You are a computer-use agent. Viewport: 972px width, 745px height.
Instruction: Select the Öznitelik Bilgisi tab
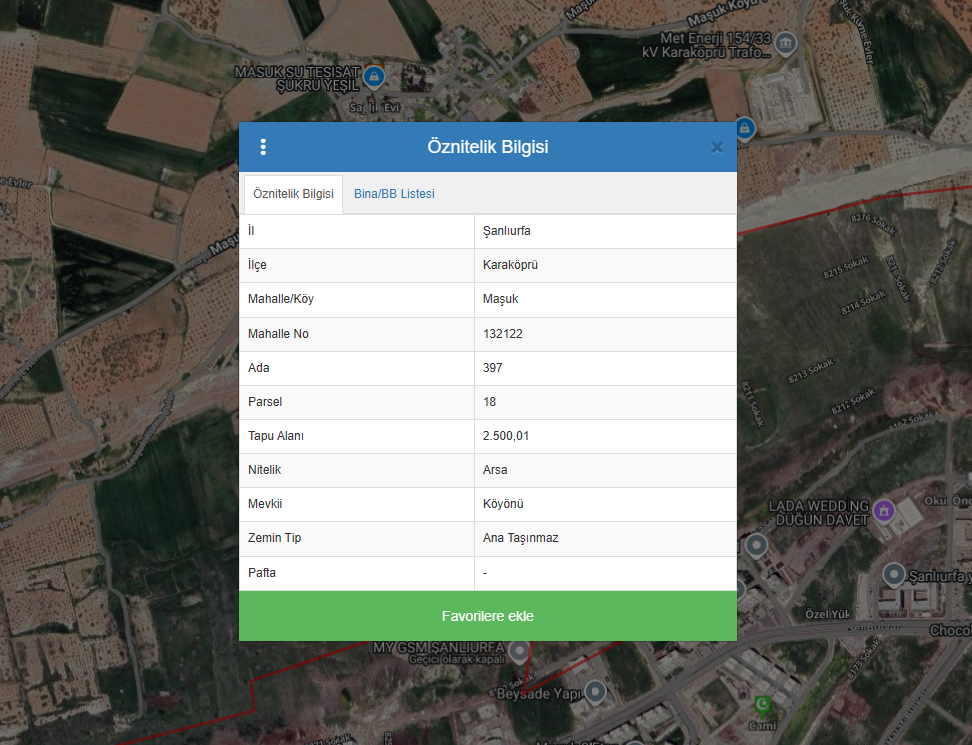point(293,194)
